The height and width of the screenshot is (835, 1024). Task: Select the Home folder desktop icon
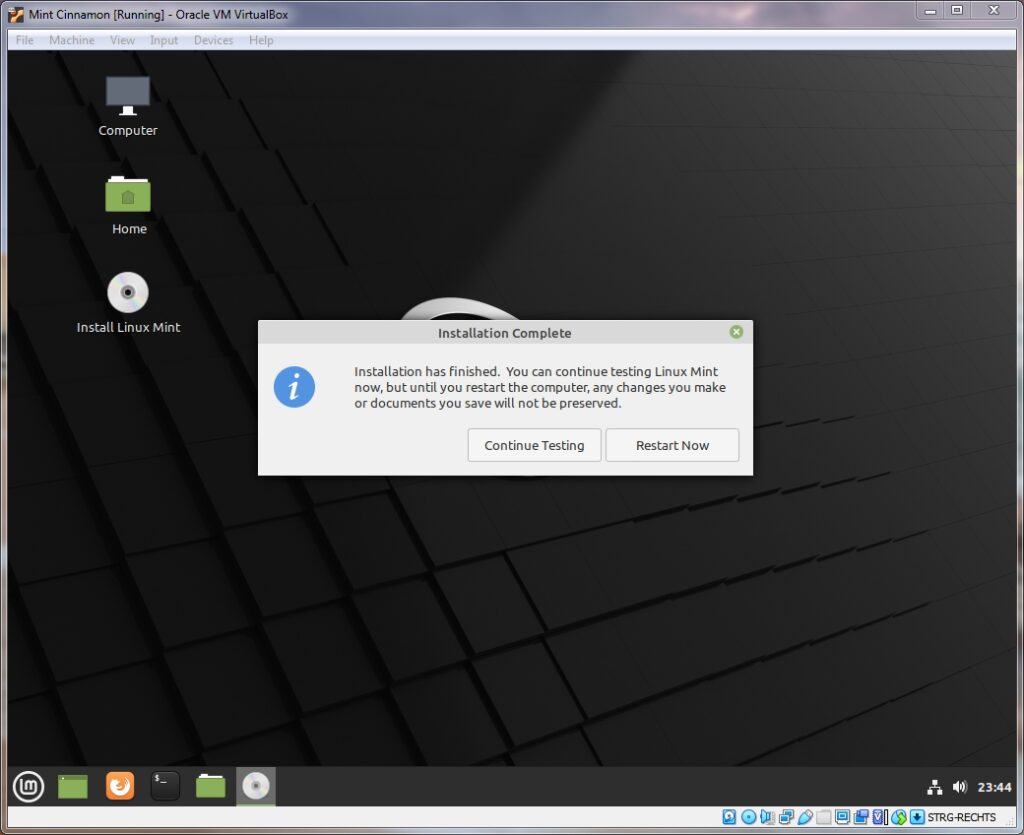[129, 206]
